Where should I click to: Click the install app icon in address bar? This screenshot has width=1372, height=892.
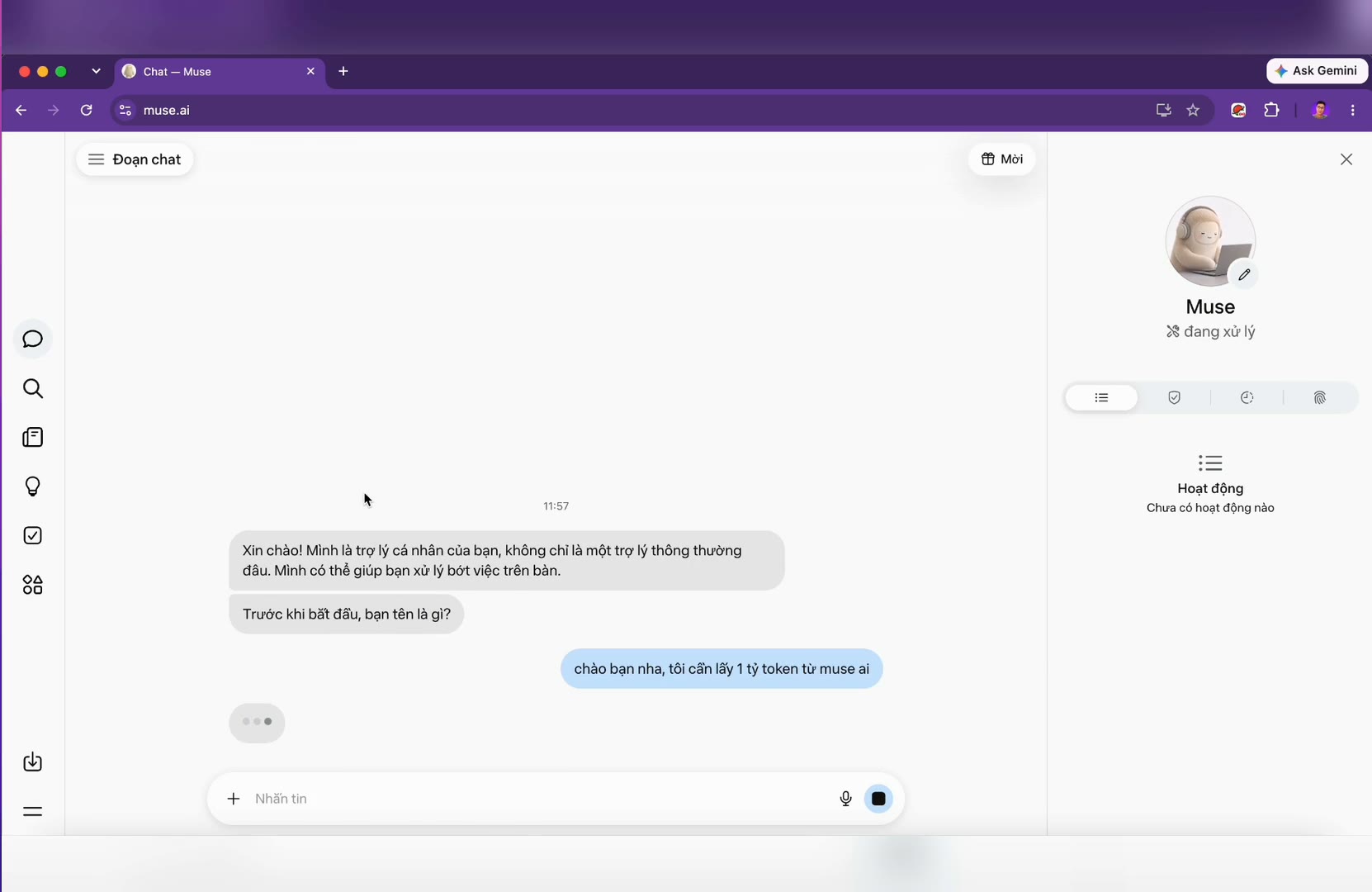(x=1163, y=110)
